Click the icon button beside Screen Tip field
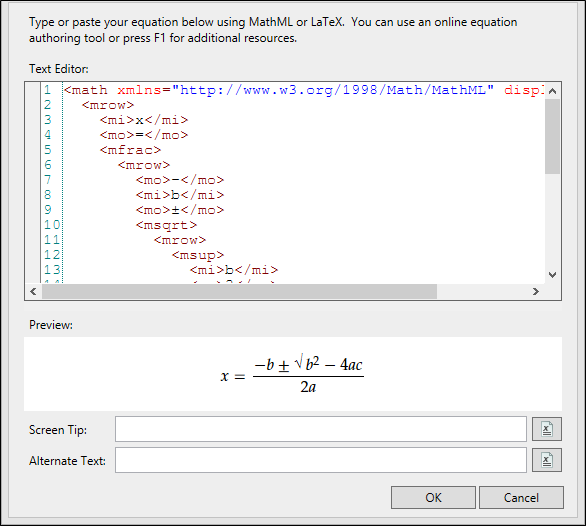Screen dimensions: 586x526 547,429
